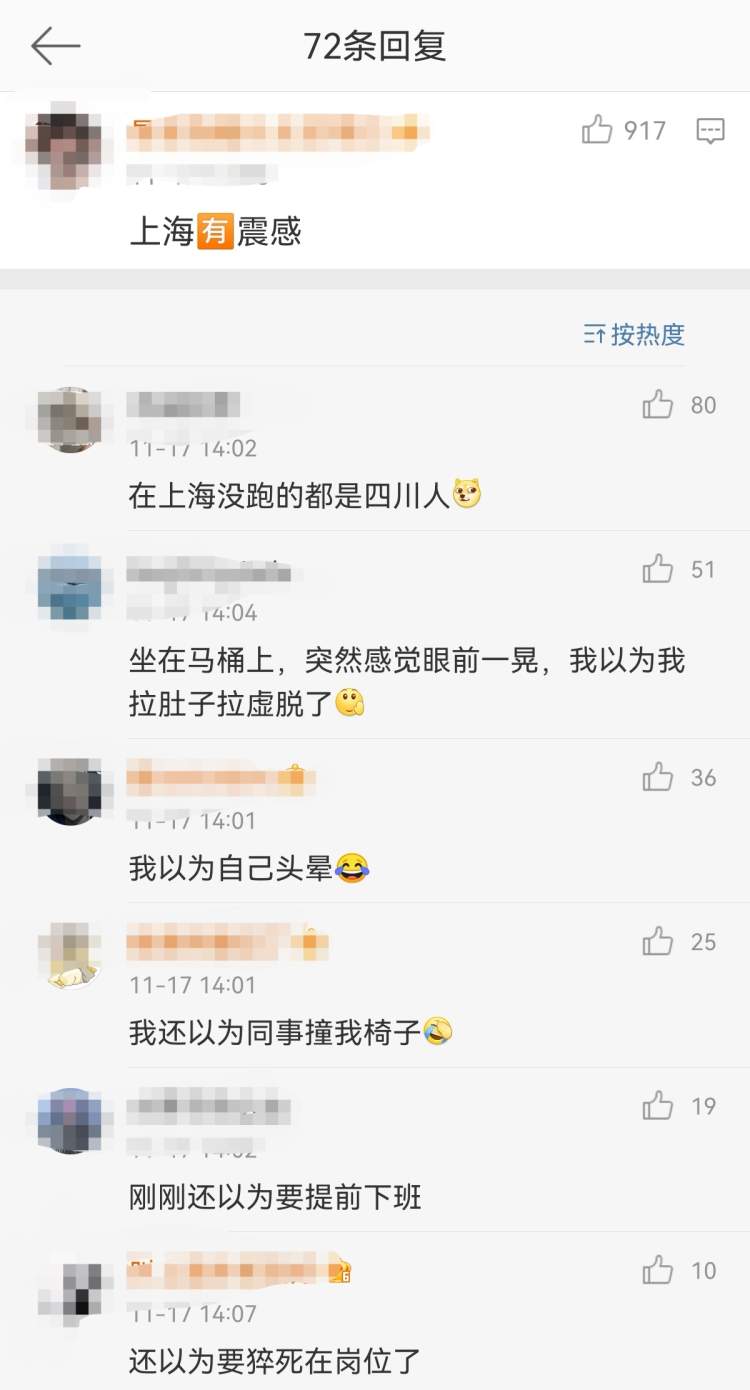Open avatar of the 头晕 commenter
The height and width of the screenshot is (1390, 750).
click(x=69, y=792)
